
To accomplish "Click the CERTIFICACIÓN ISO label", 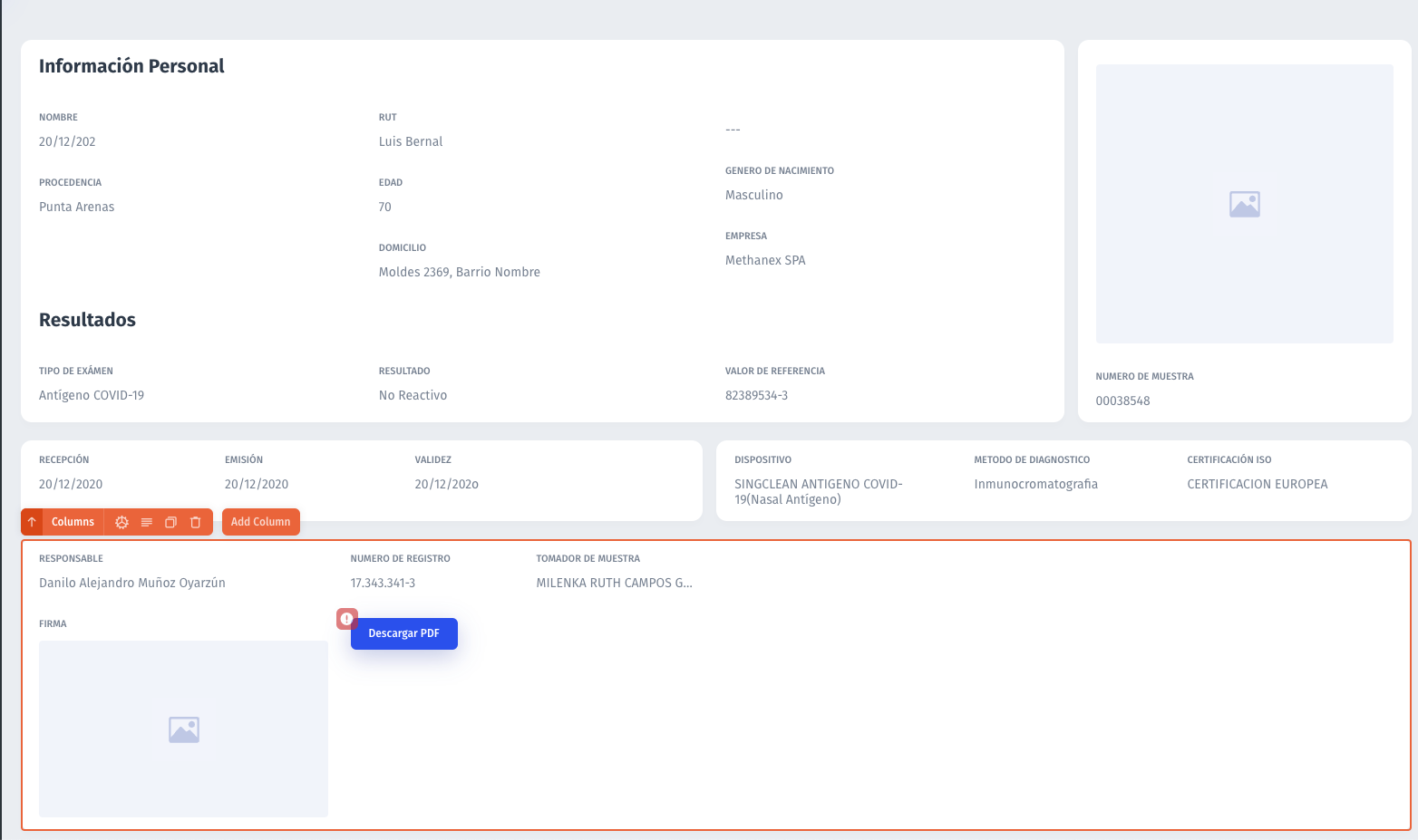I will 1229,459.
